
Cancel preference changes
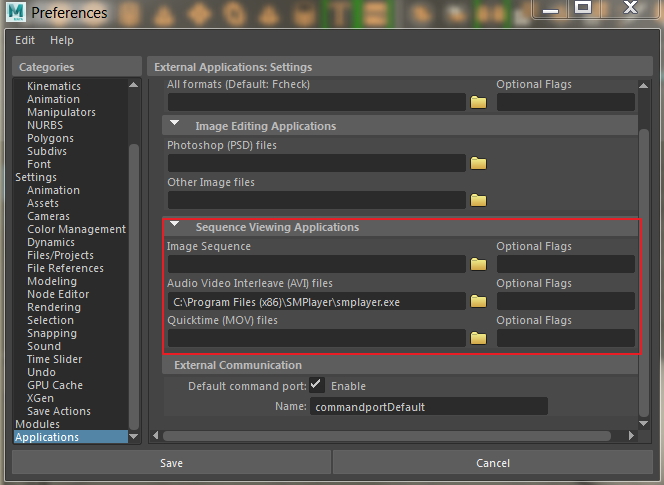point(492,463)
